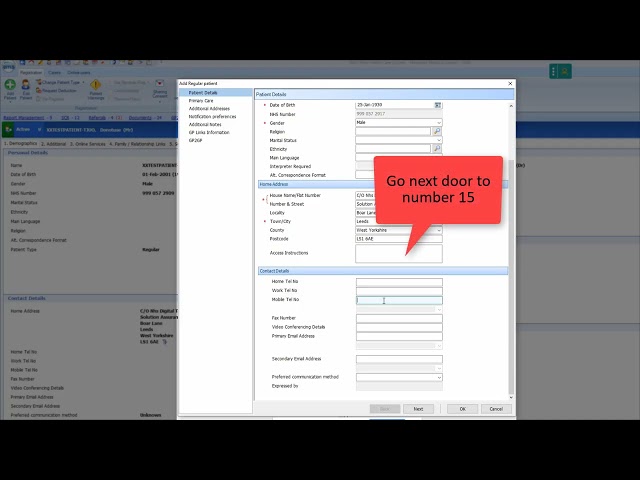Click the green Active patient status icon
This screenshot has height=480, width=640.
(8, 129)
